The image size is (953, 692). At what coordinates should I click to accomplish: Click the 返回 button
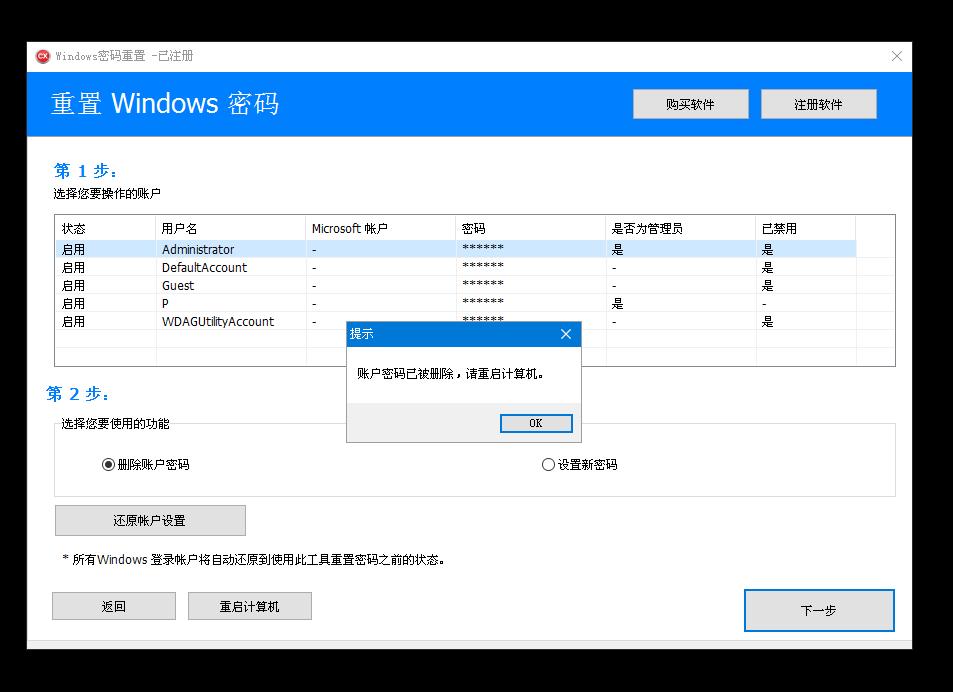tap(114, 606)
